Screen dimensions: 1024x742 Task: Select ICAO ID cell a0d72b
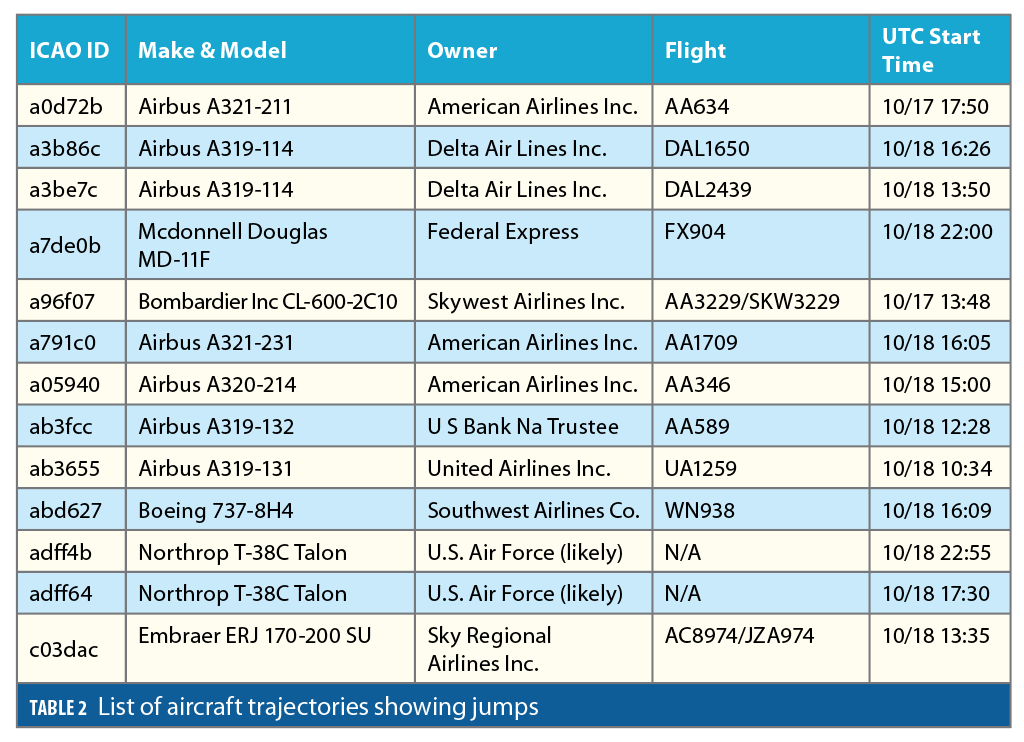65,107
